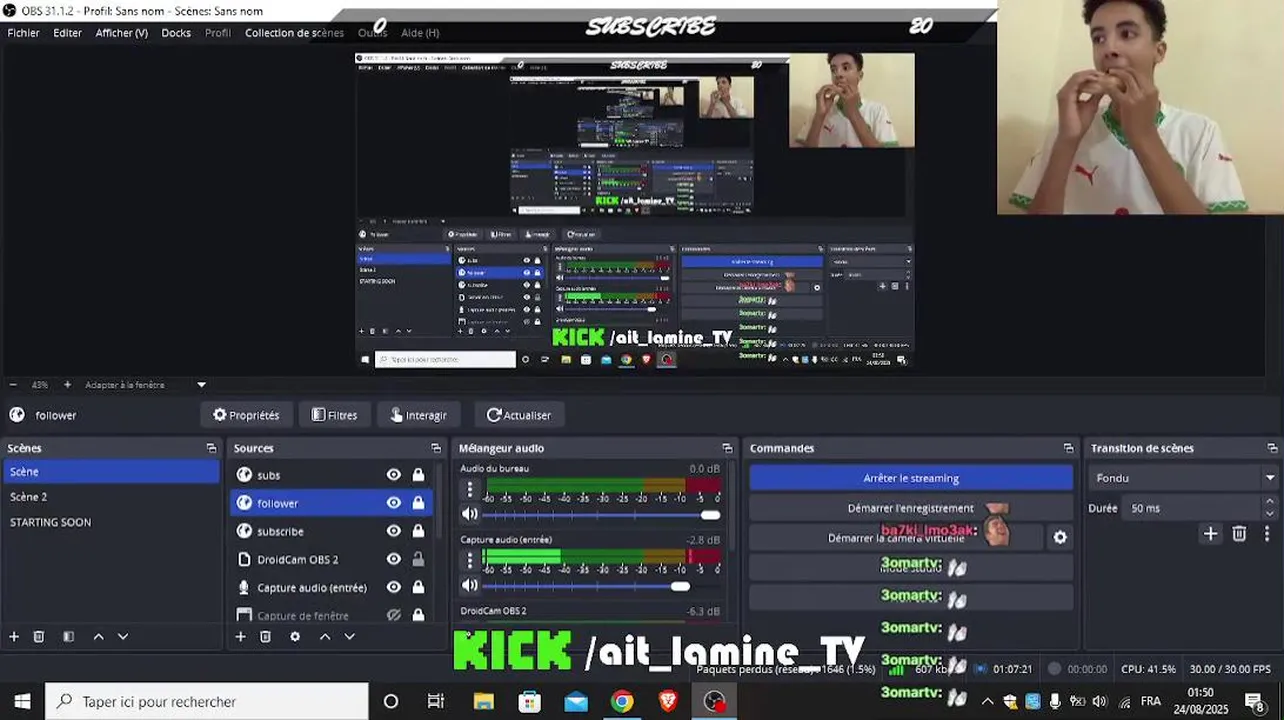Viewport: 1284px width, 720px height.
Task: Toggle visibility of Capture audio (entrée) source
Action: 394,587
